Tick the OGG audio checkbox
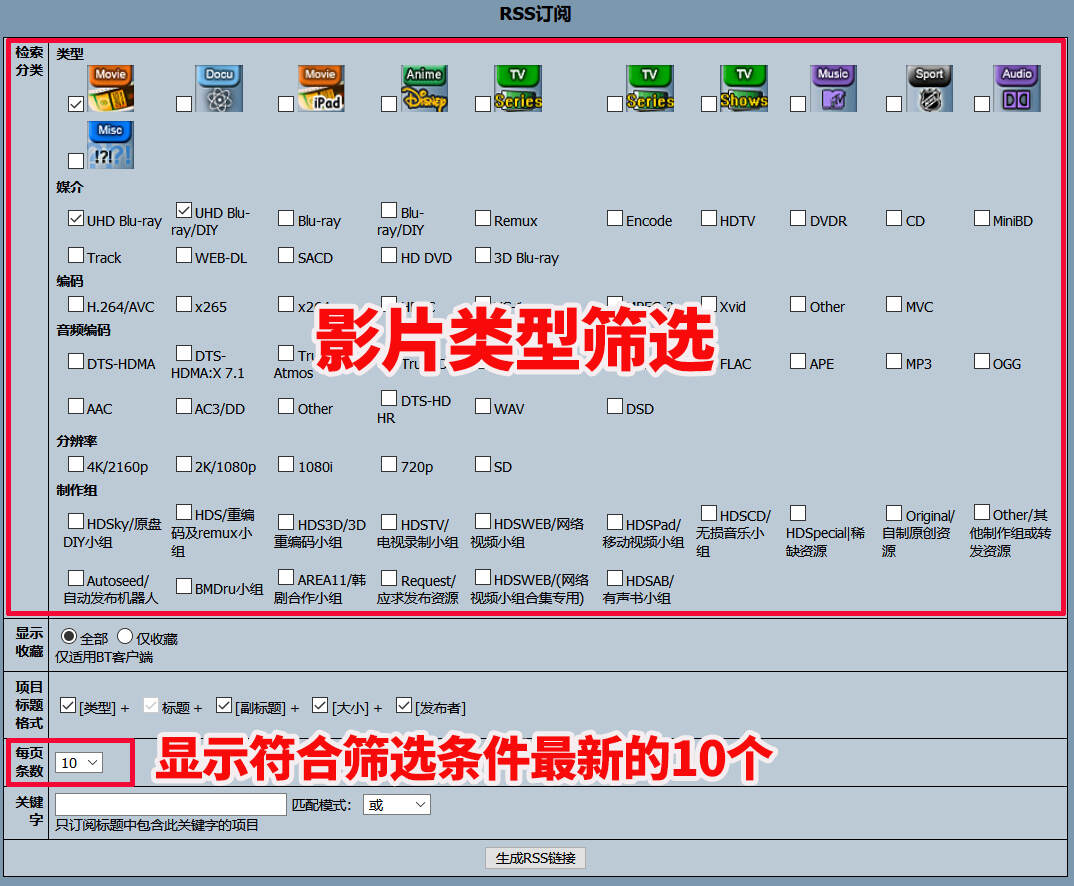This screenshot has height=886, width=1074. point(982,362)
